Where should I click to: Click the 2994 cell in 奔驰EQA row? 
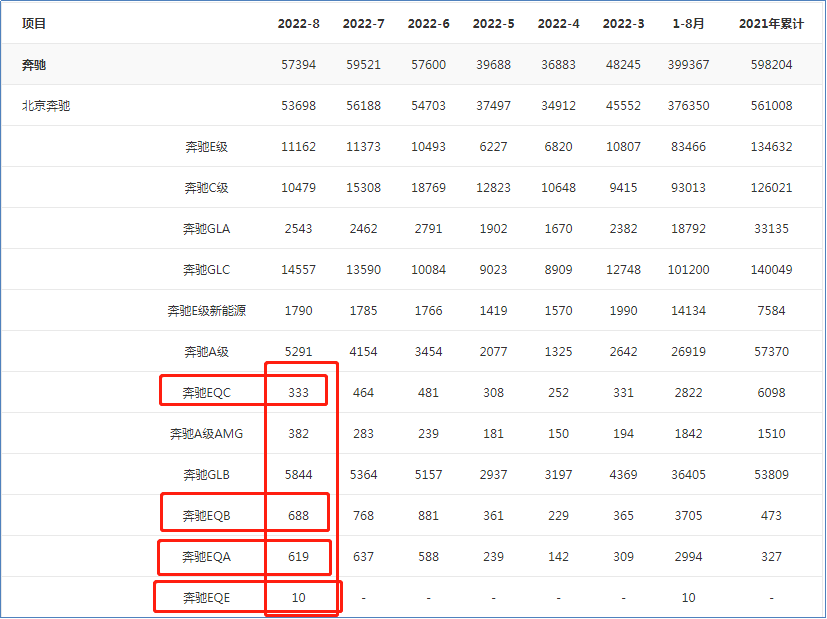pos(688,557)
